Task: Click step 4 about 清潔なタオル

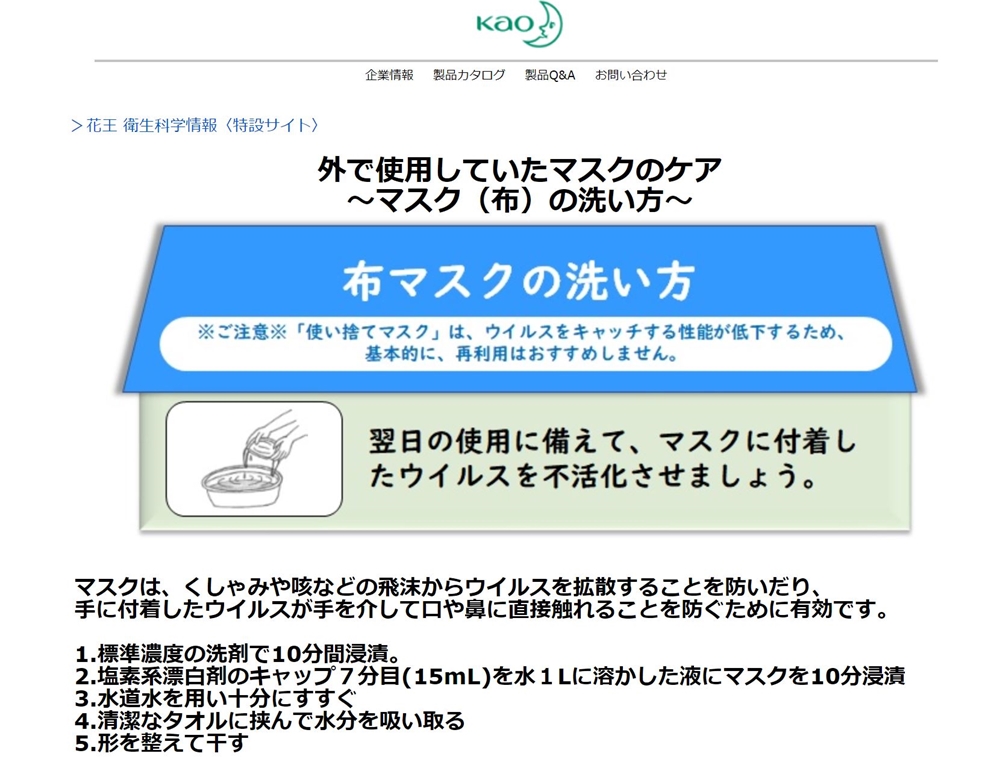Action: pos(270,721)
